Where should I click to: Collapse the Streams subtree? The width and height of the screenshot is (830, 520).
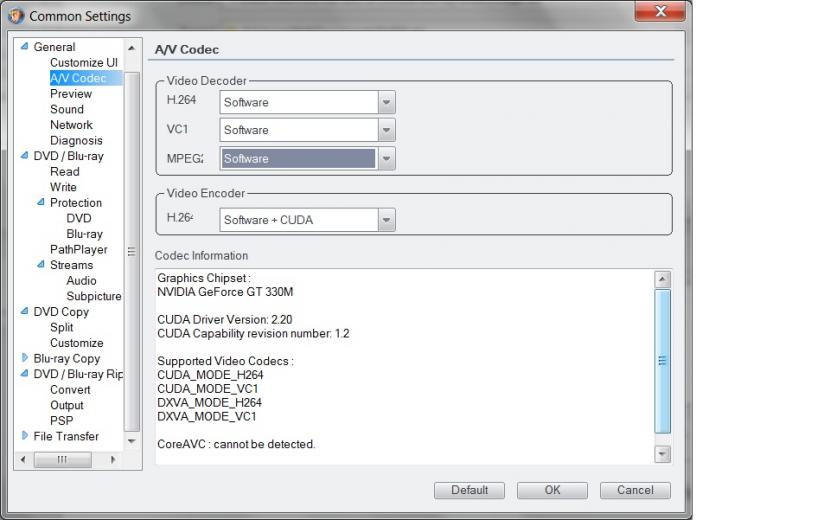(x=41, y=264)
